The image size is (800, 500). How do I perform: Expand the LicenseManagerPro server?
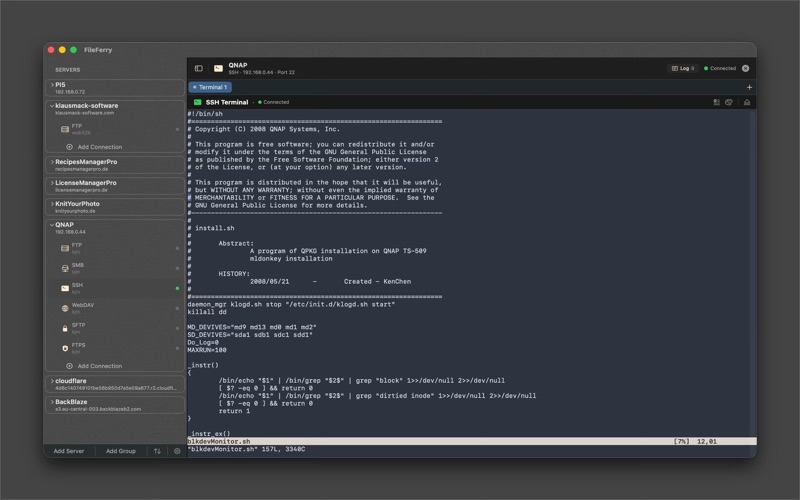click(52, 183)
